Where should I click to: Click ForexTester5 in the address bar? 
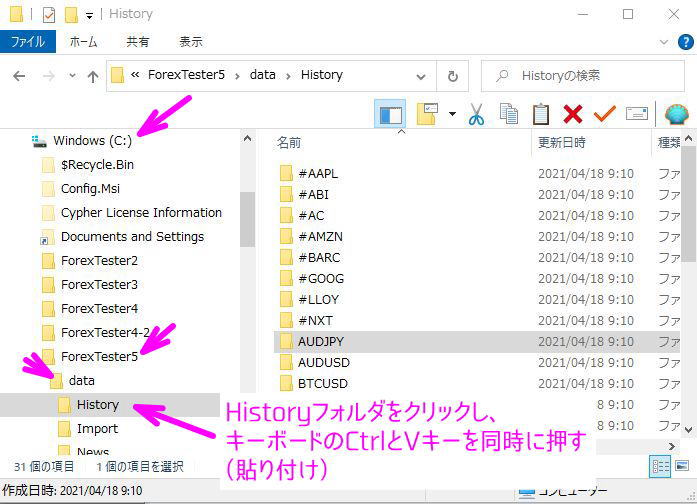(x=186, y=75)
